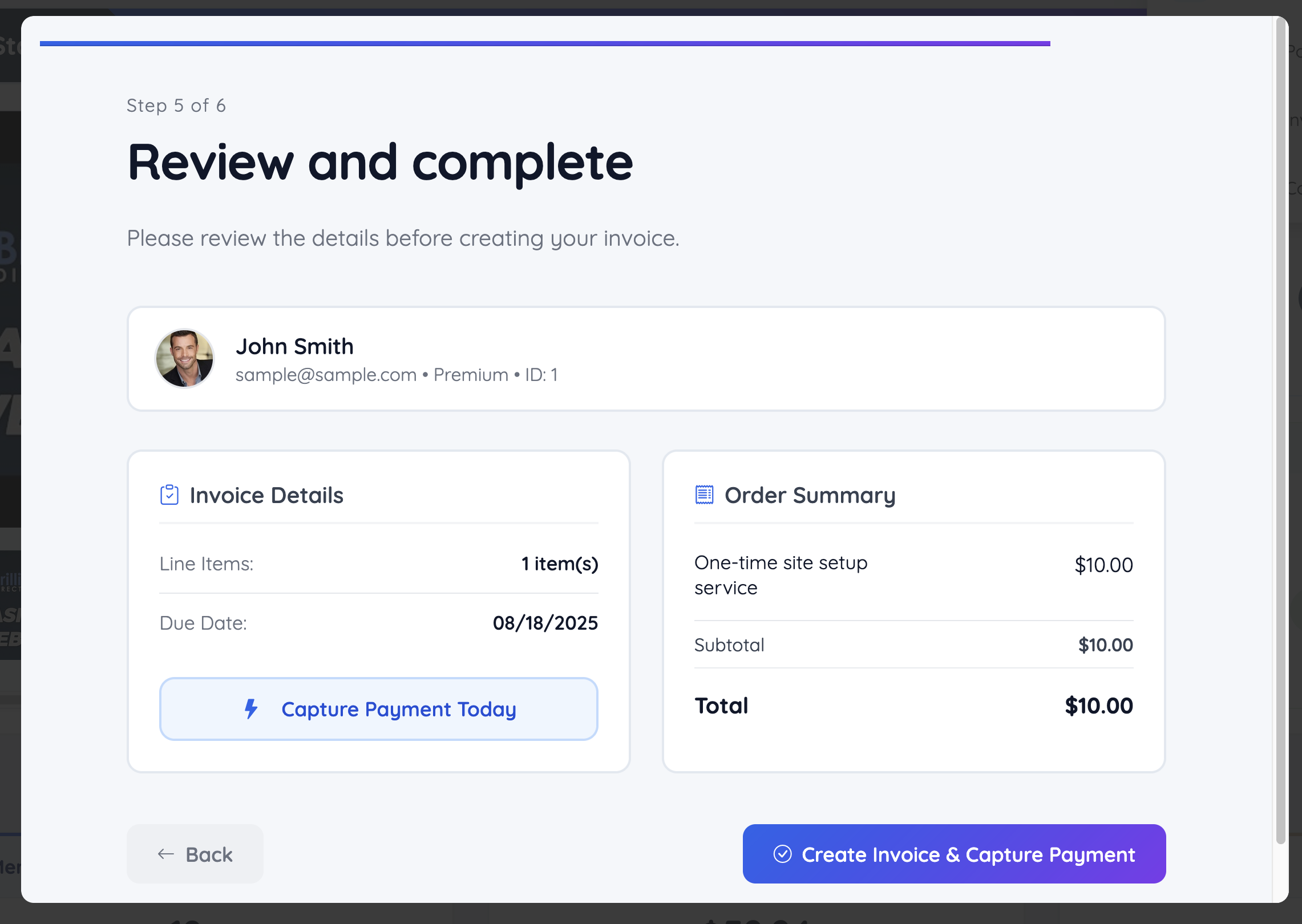Screen dimensions: 1302x924
Task: Click the checkmark circle icon on Create Invoice
Action: click(x=782, y=854)
